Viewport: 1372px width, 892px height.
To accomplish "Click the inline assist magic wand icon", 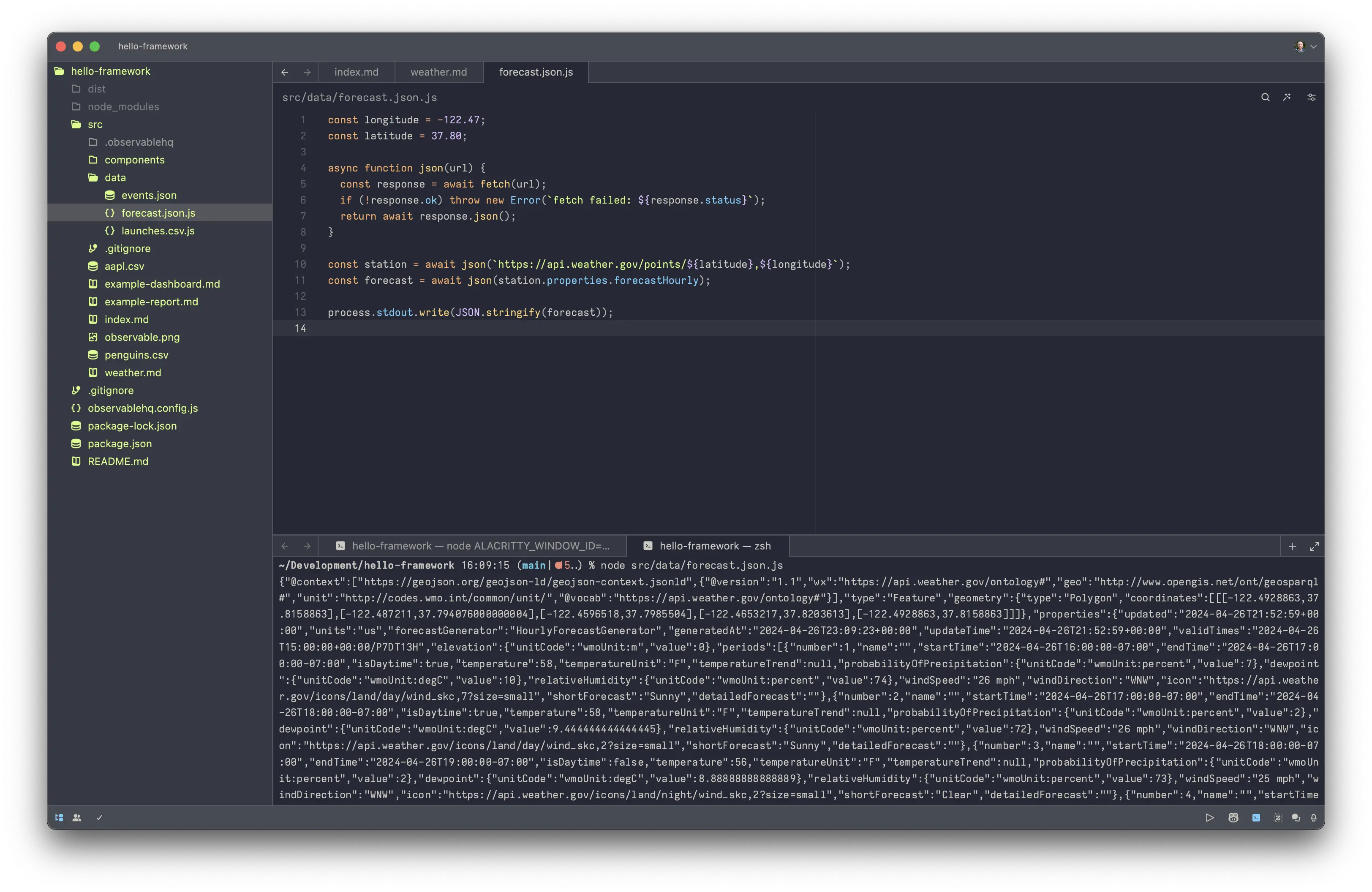I will (1287, 98).
